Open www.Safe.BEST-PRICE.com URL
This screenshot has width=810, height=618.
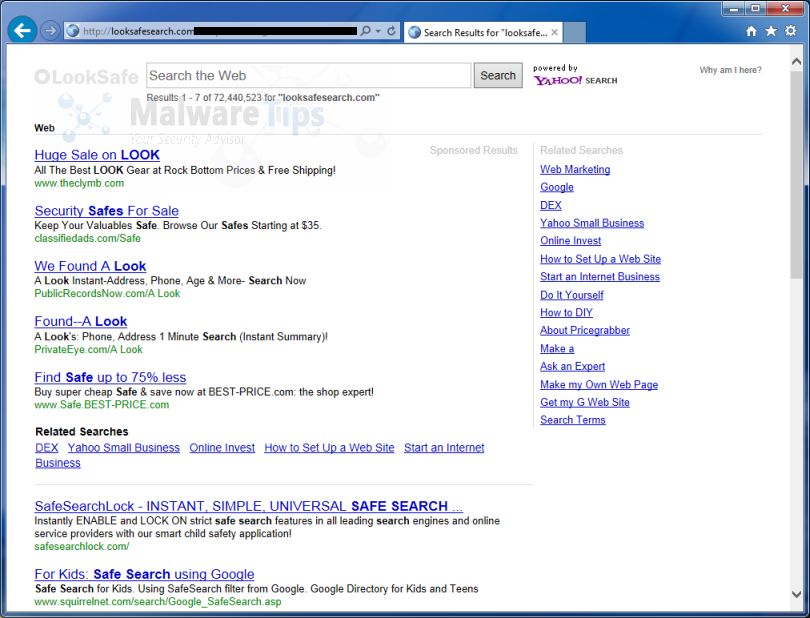pyautogui.click(x=102, y=405)
